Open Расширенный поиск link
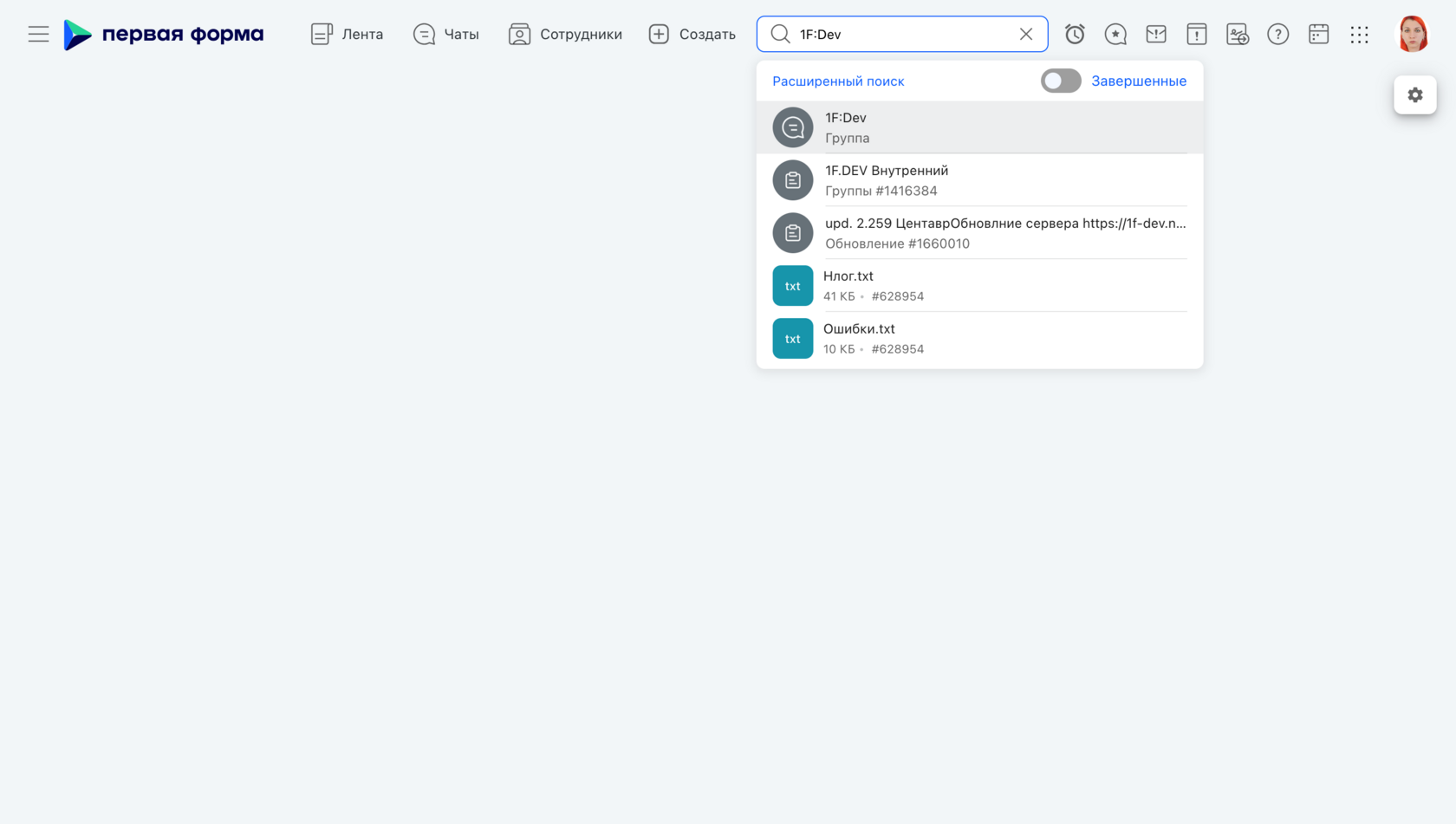This screenshot has height=824, width=1456. click(x=838, y=81)
